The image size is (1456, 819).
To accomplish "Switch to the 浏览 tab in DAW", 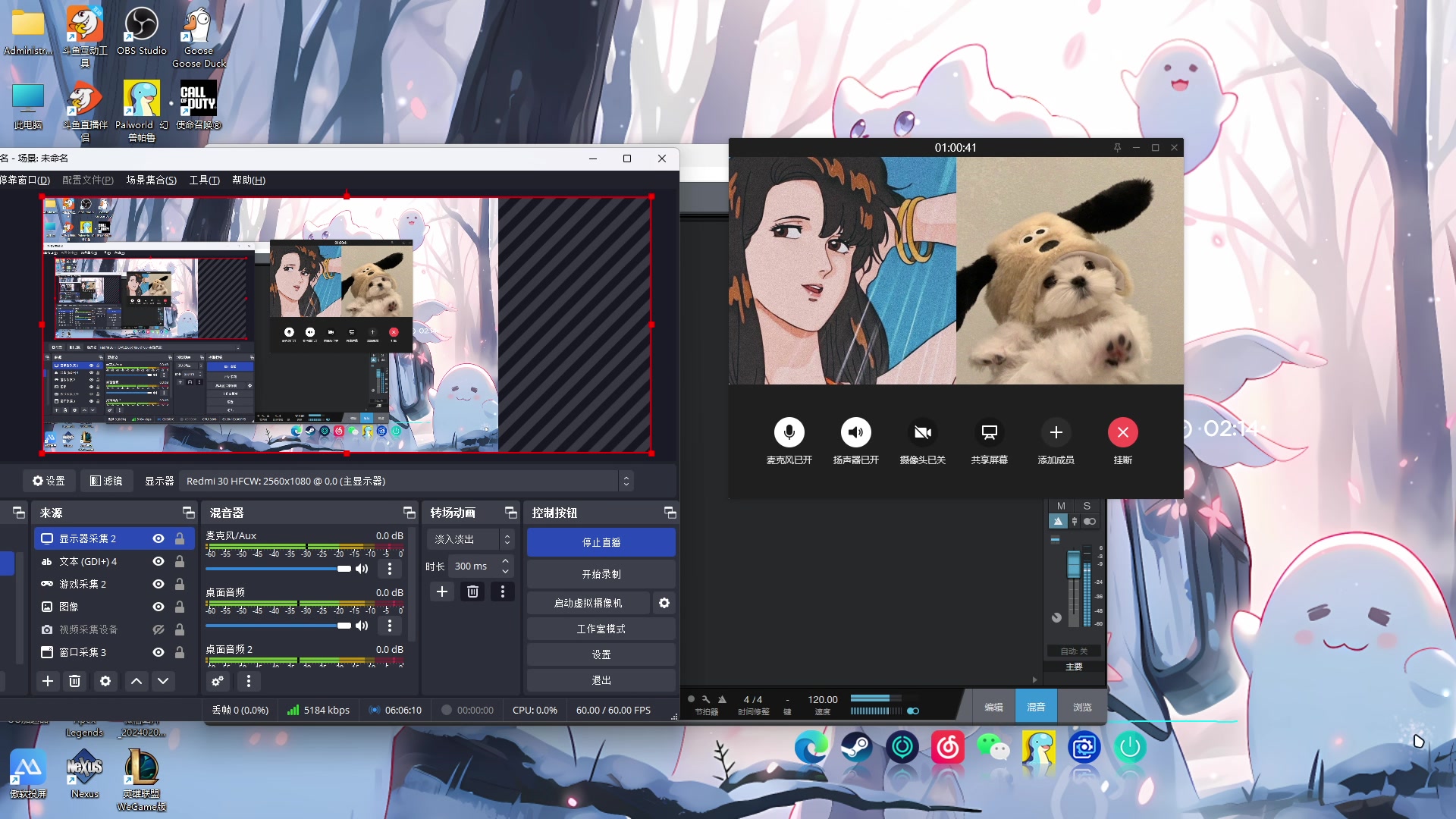I will 1082,707.
